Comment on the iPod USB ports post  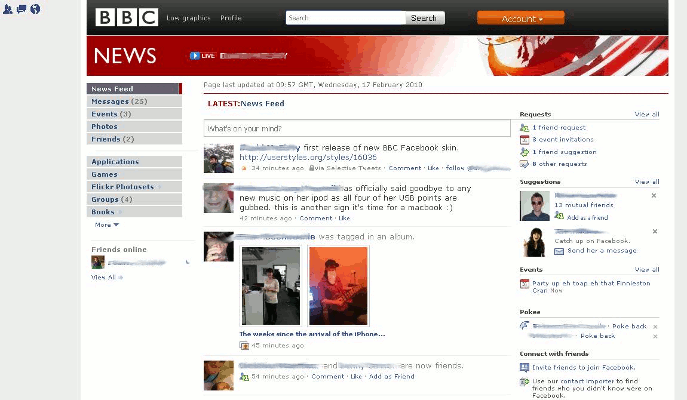pos(316,218)
